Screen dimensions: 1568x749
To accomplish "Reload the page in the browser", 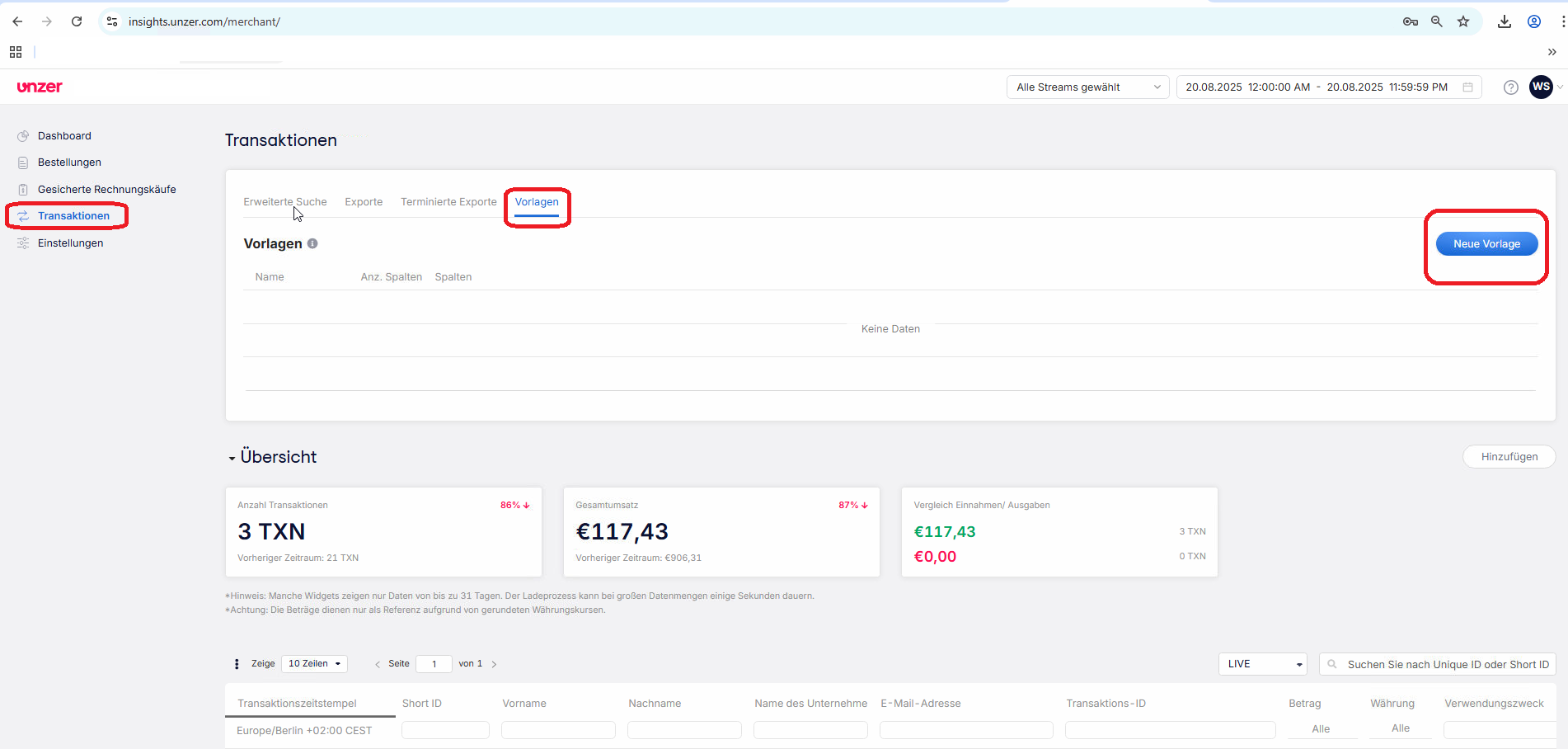I will (x=77, y=21).
